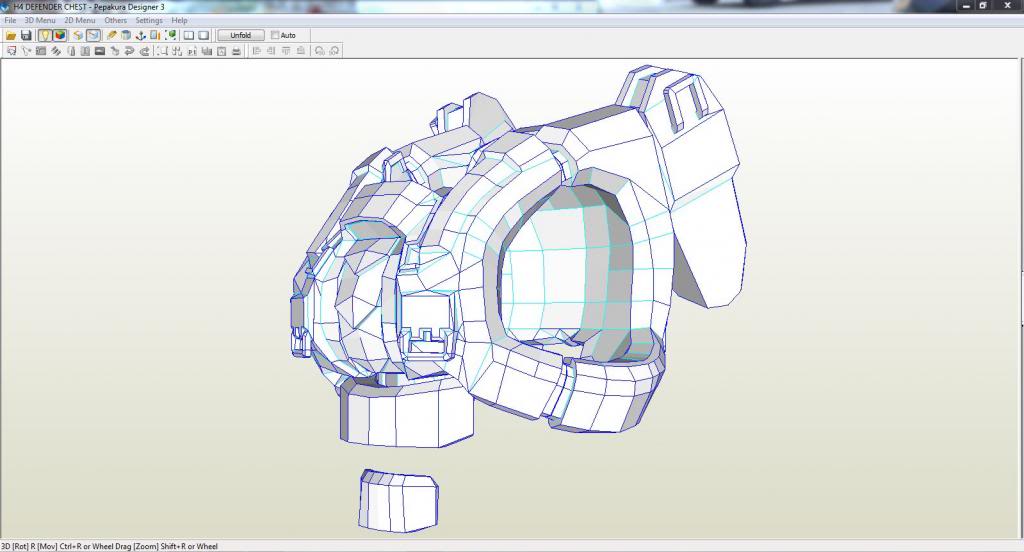
Task: Click the dark rectangle tool icon in the second toolbar row
Action: coord(100,51)
